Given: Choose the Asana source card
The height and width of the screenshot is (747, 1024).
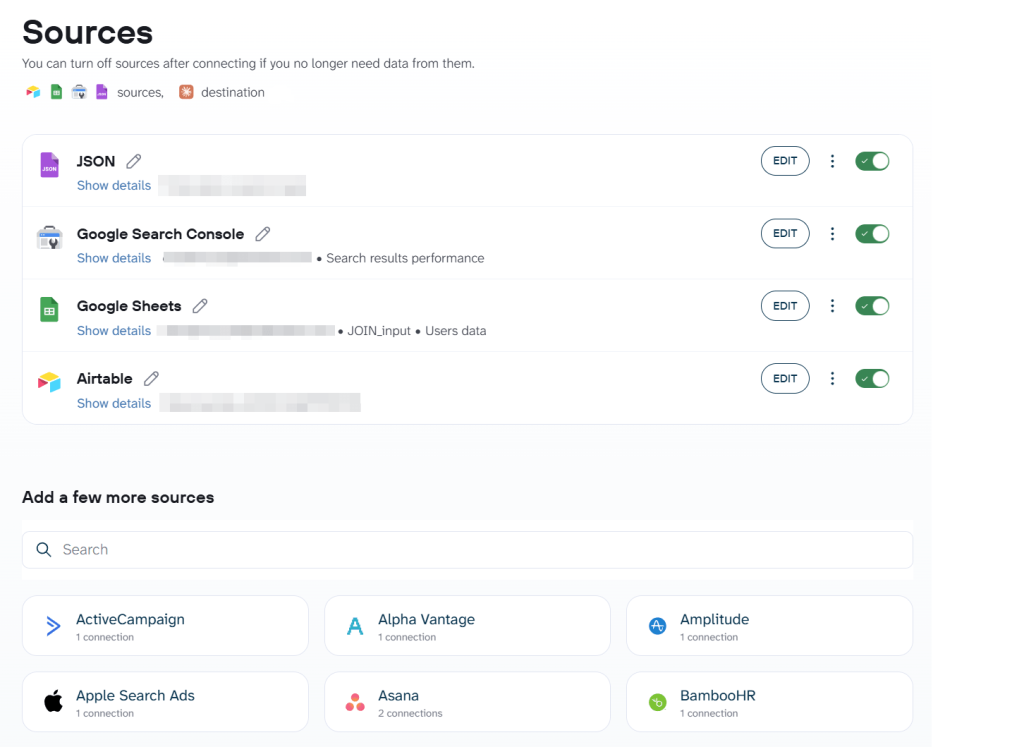Looking at the screenshot, I should (468, 702).
